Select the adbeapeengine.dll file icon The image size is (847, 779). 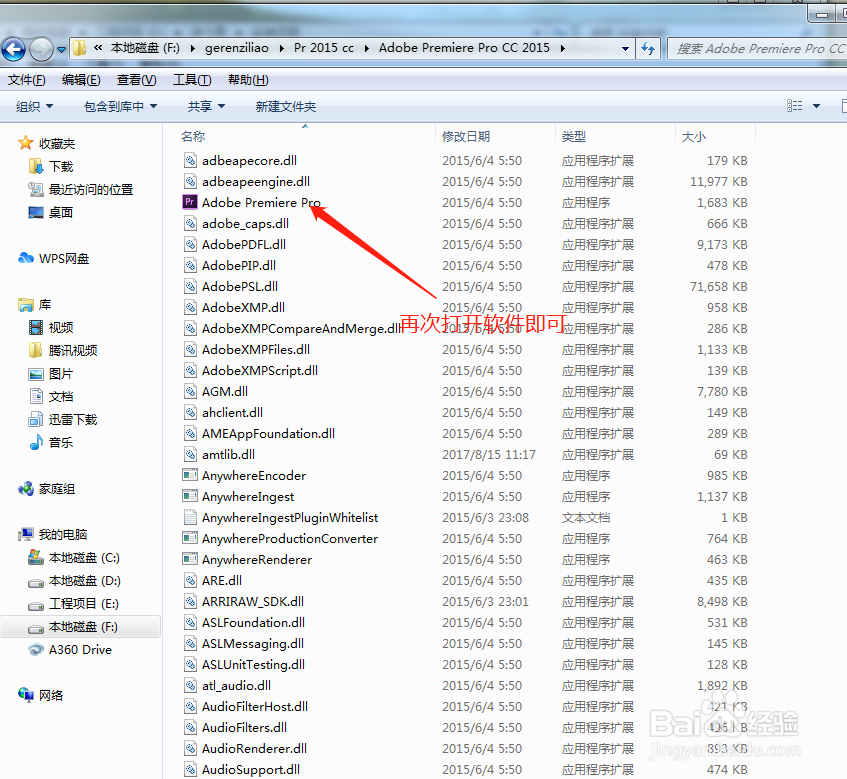tap(190, 182)
